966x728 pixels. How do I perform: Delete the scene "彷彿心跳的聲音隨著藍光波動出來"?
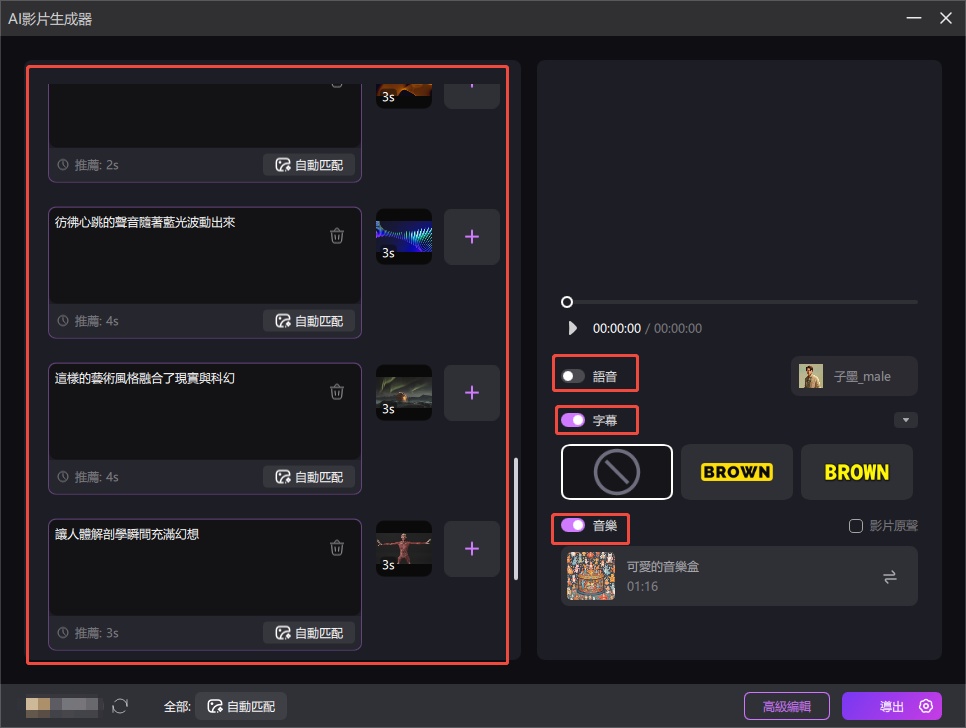coord(337,236)
